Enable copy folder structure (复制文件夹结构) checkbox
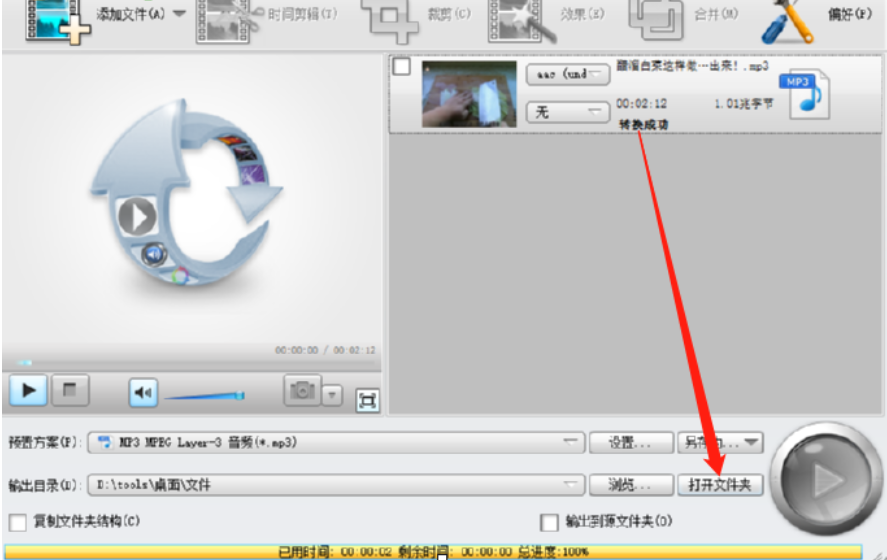Viewport: 887px width, 560px height. point(18,522)
